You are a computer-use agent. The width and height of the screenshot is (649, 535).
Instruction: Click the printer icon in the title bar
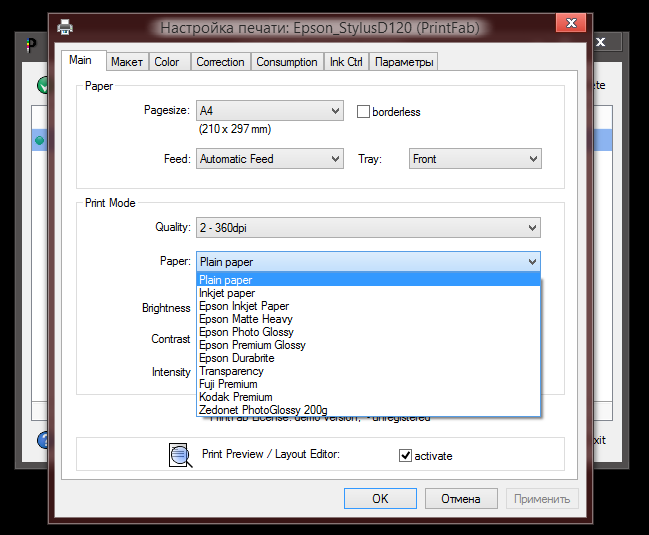[x=65, y=27]
